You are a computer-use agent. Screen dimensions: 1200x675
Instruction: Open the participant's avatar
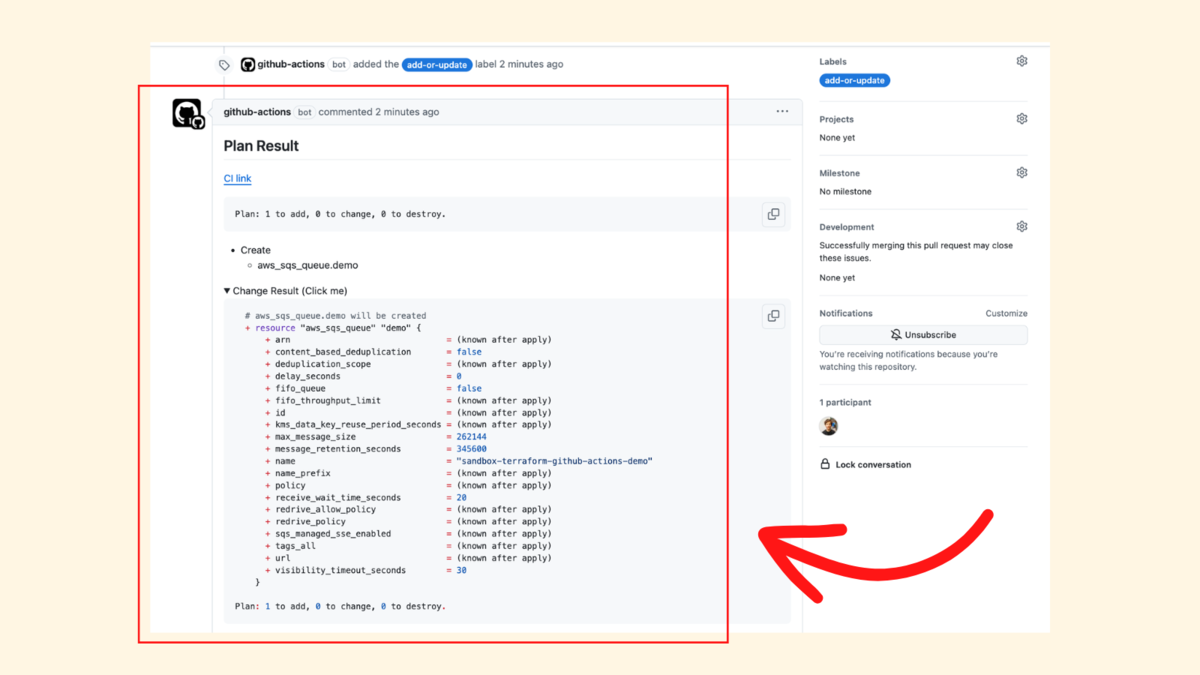tap(829, 426)
